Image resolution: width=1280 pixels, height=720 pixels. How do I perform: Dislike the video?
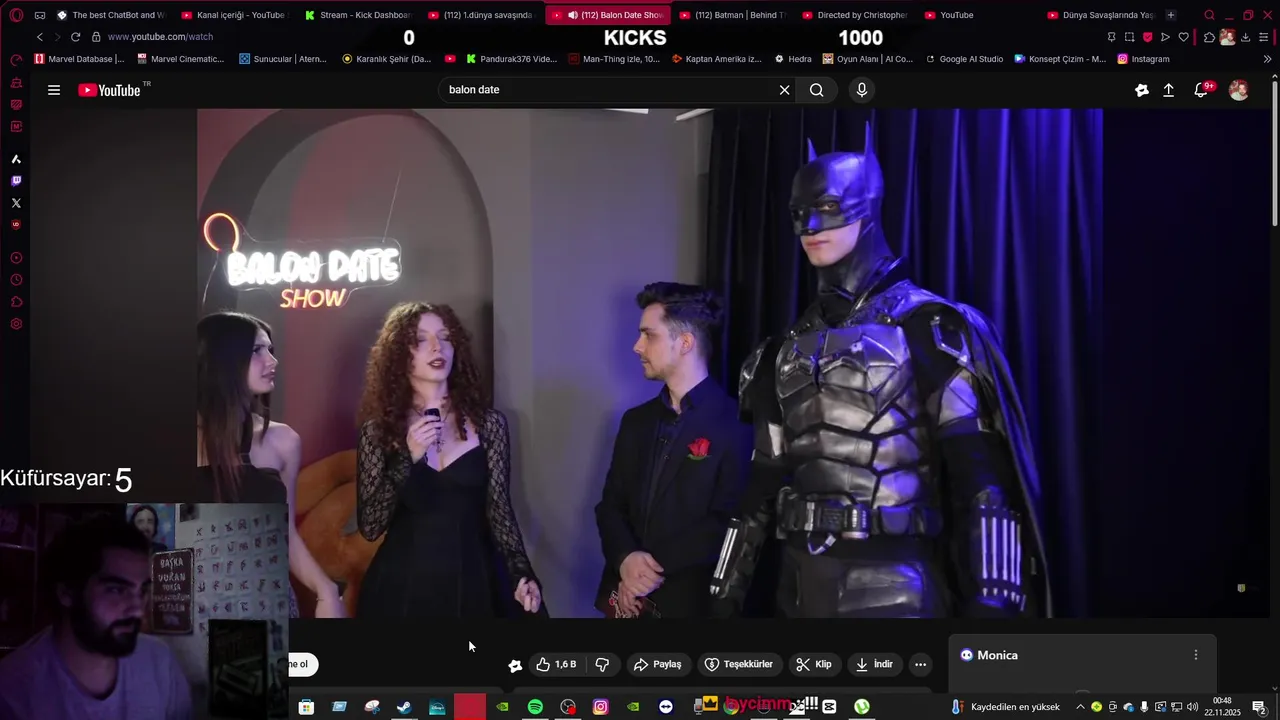tap(602, 664)
